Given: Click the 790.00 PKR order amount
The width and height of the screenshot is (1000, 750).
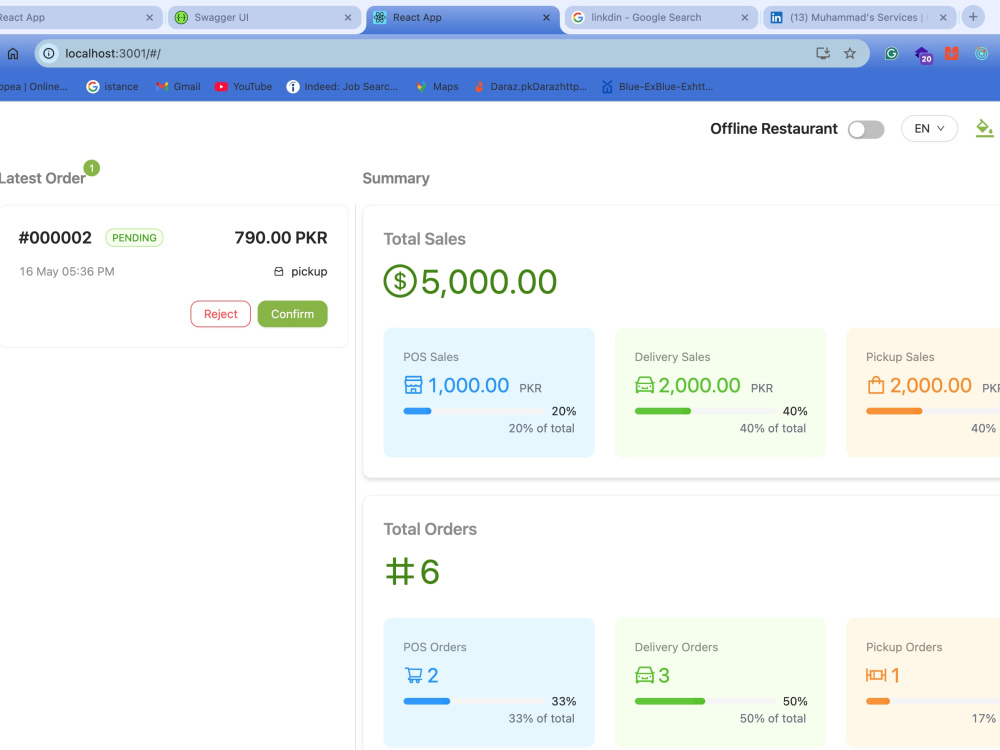Looking at the screenshot, I should point(281,238).
